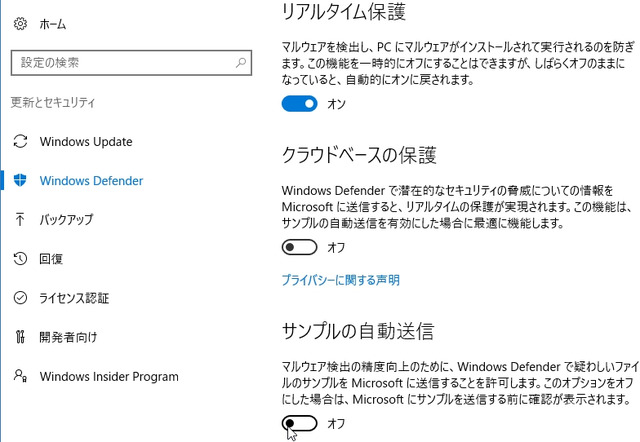Click the 設定の検索 search field
Image resolution: width=640 pixels, height=442 pixels.
coord(131,63)
